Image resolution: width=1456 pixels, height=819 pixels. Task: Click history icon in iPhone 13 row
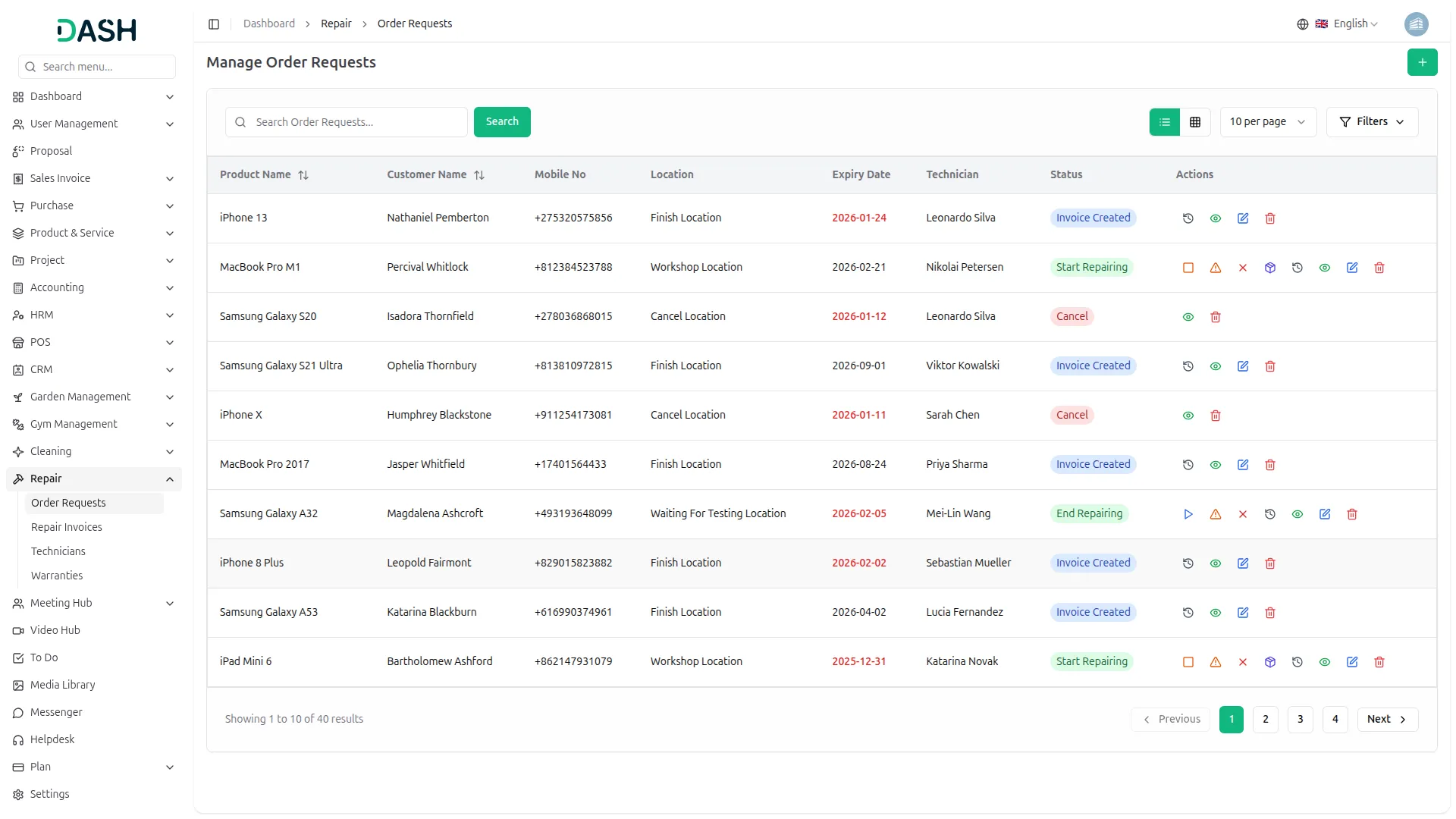pyautogui.click(x=1188, y=218)
